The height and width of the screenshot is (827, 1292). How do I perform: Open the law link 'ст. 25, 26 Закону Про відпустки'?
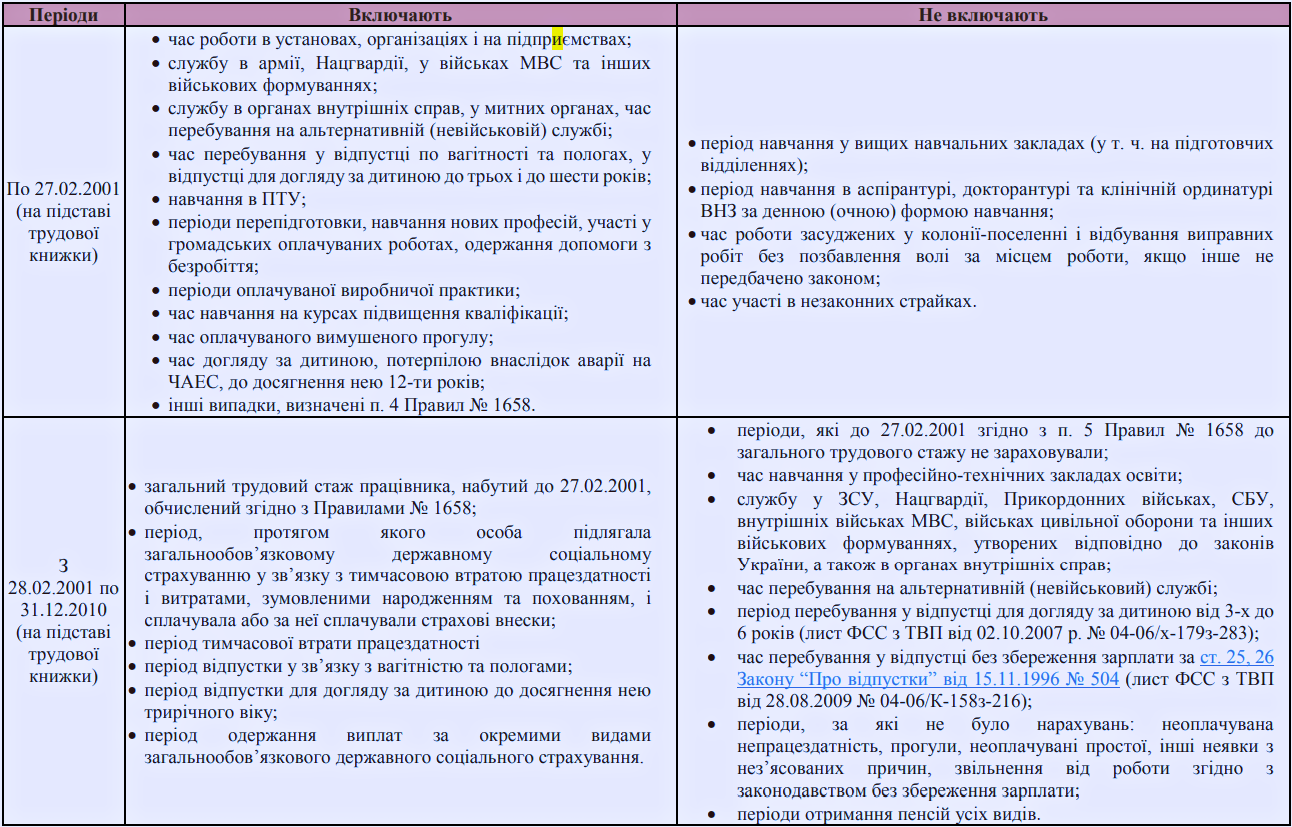point(1237,656)
